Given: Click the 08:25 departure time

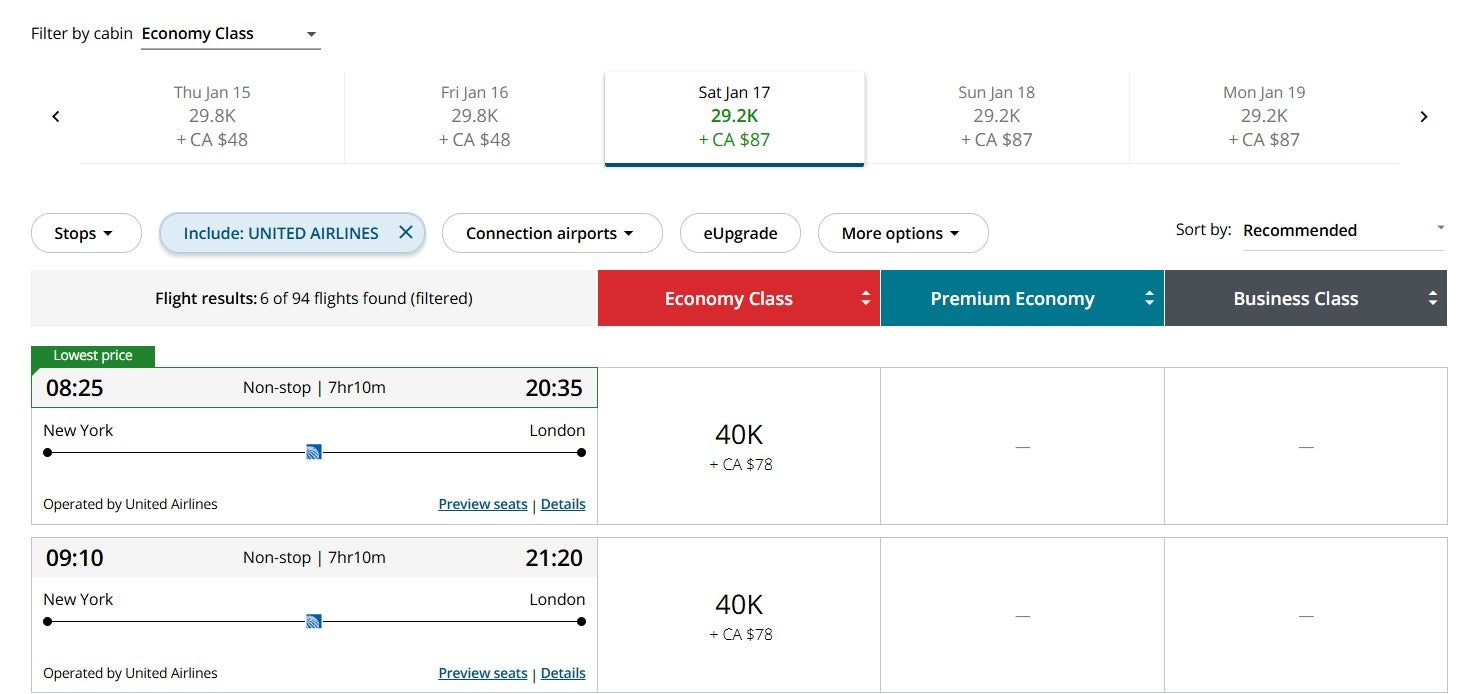Looking at the screenshot, I should point(75,388).
